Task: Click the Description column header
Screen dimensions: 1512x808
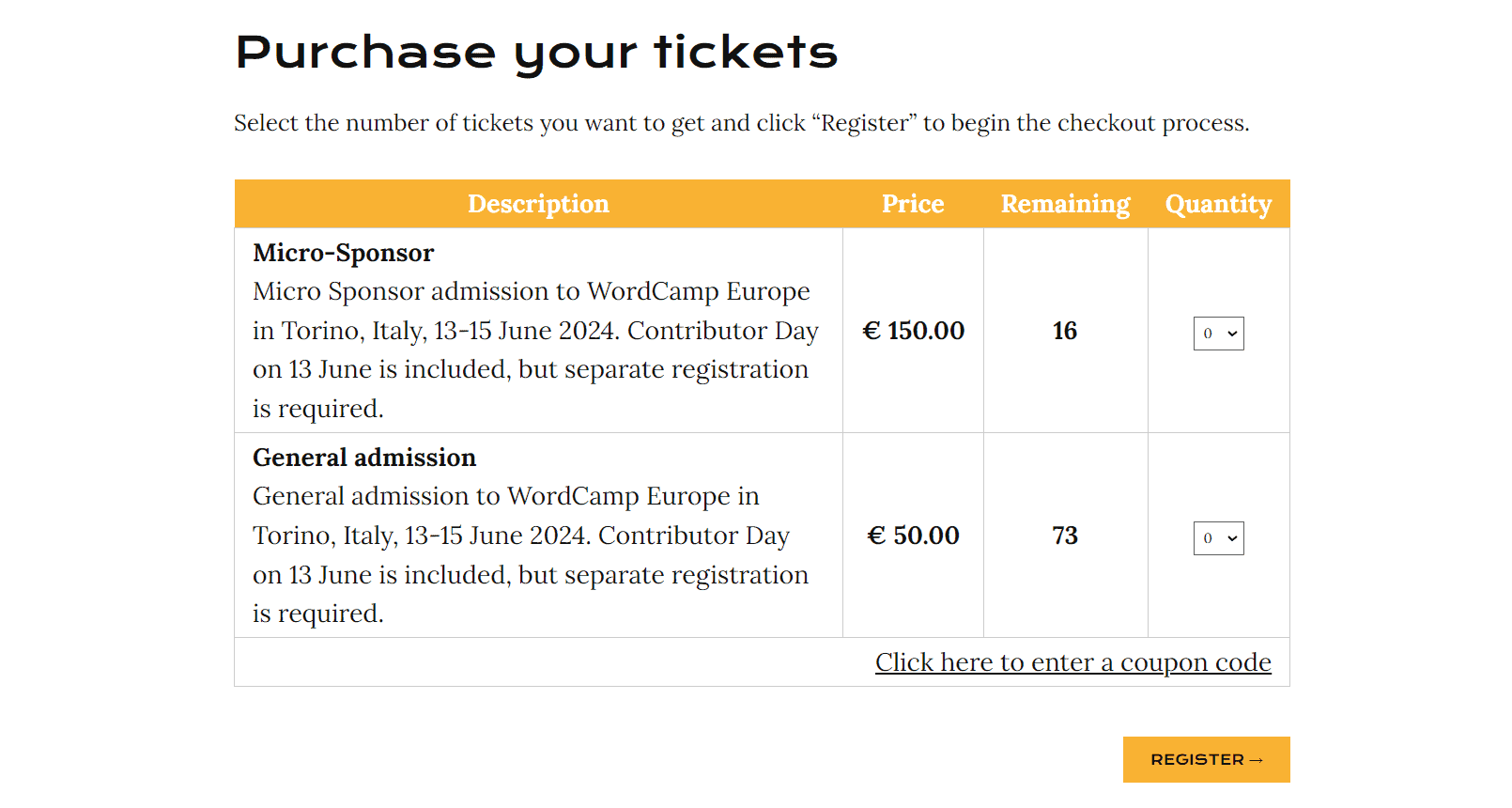Action: tap(538, 204)
